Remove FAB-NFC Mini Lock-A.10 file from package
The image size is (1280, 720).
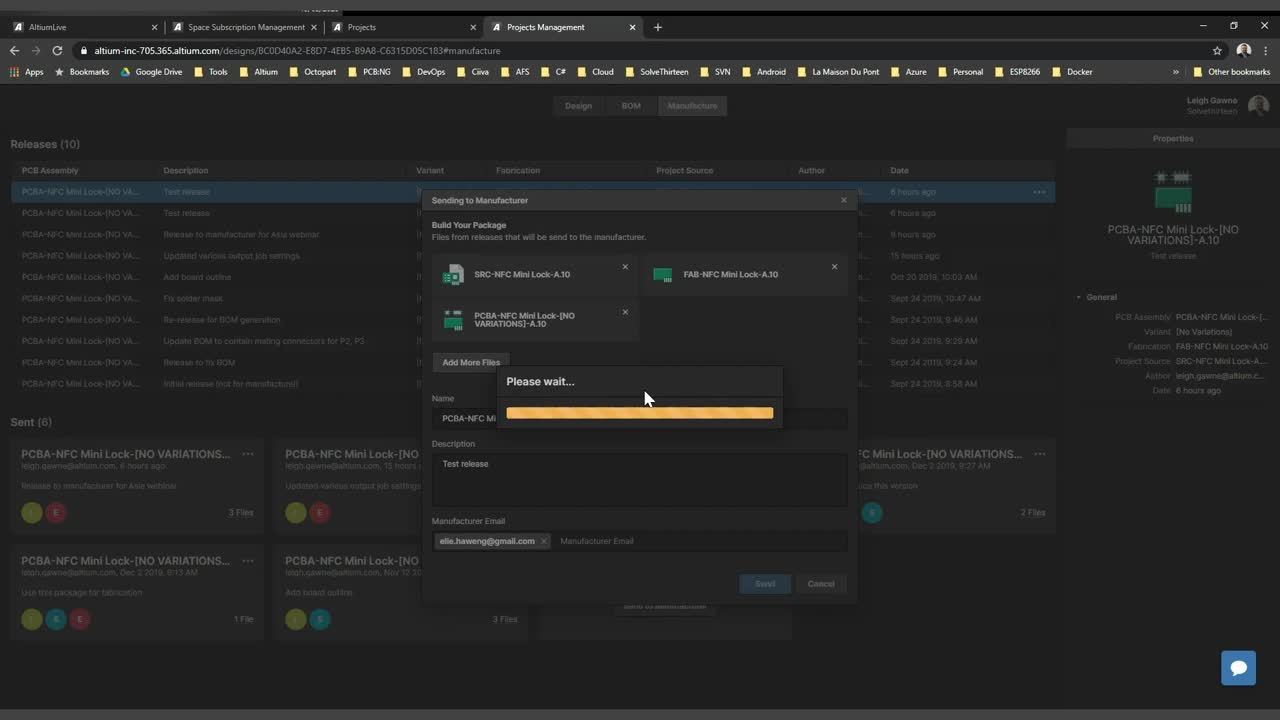[x=834, y=267]
